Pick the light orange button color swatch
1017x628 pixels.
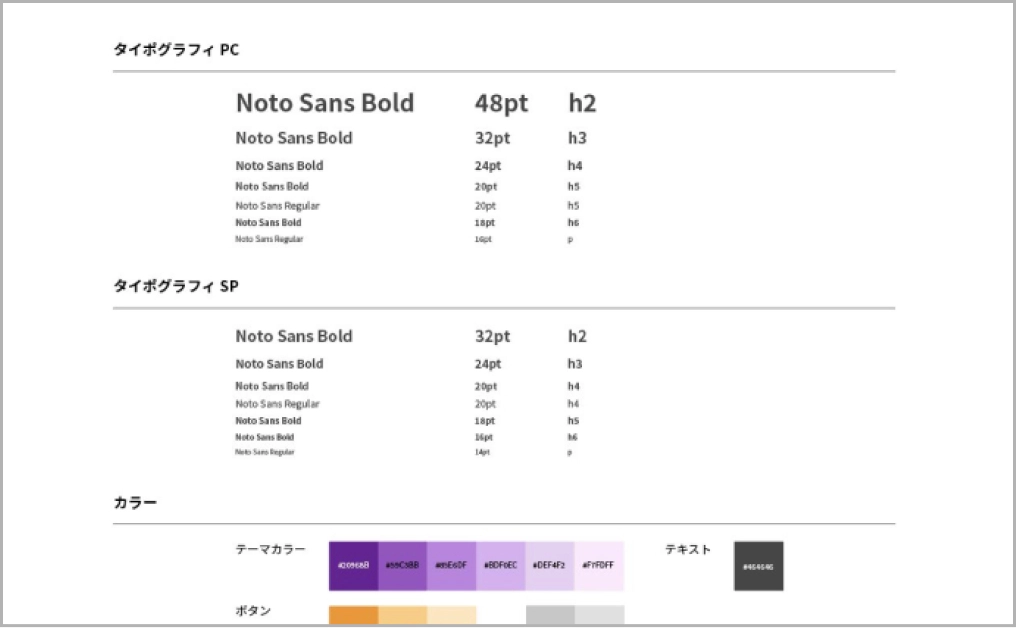click(x=403, y=615)
